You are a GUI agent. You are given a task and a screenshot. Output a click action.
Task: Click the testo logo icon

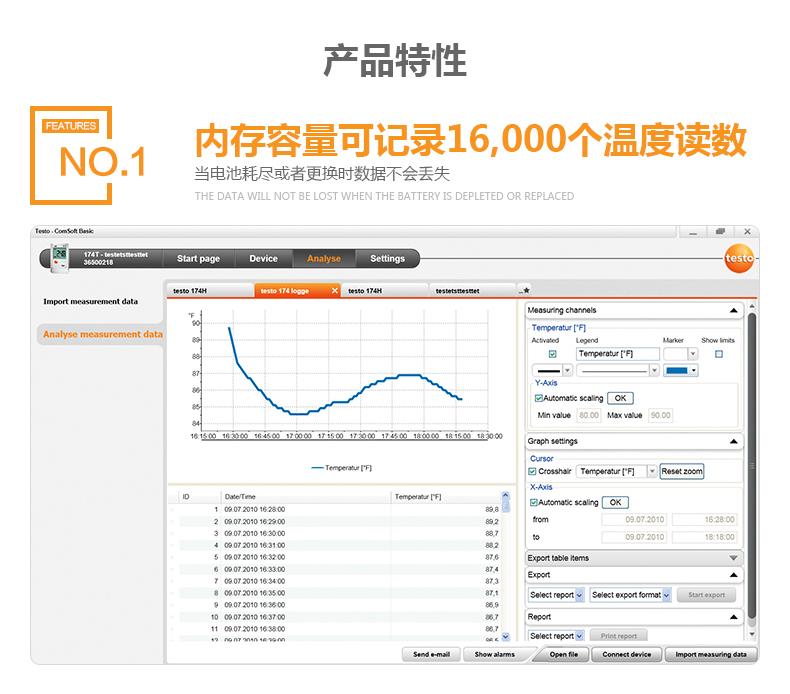tap(739, 259)
